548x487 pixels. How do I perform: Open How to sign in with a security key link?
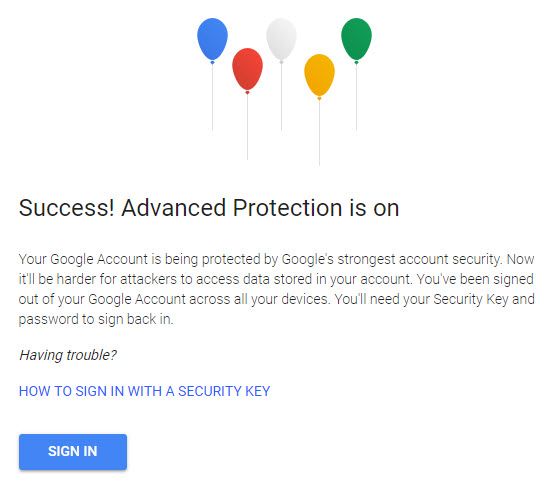pyautogui.click(x=144, y=391)
